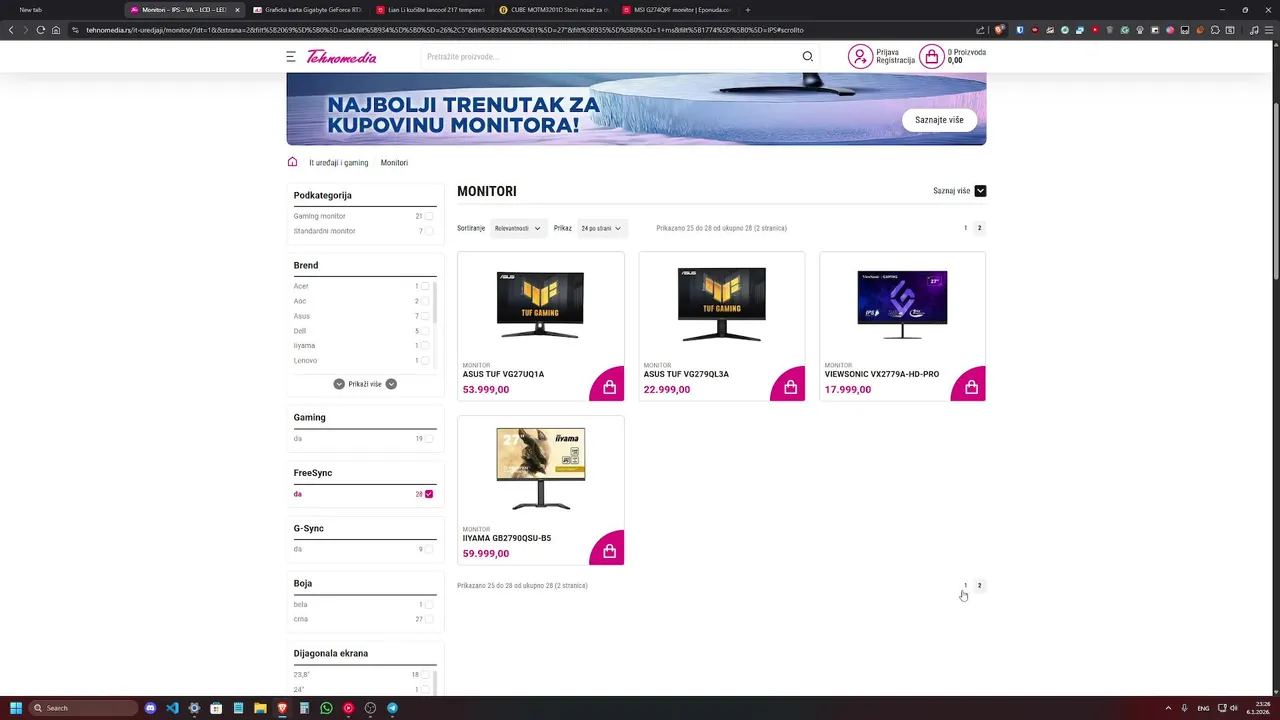The width and height of the screenshot is (1280, 720).
Task: Click the search magnifier icon
Action: (807, 57)
